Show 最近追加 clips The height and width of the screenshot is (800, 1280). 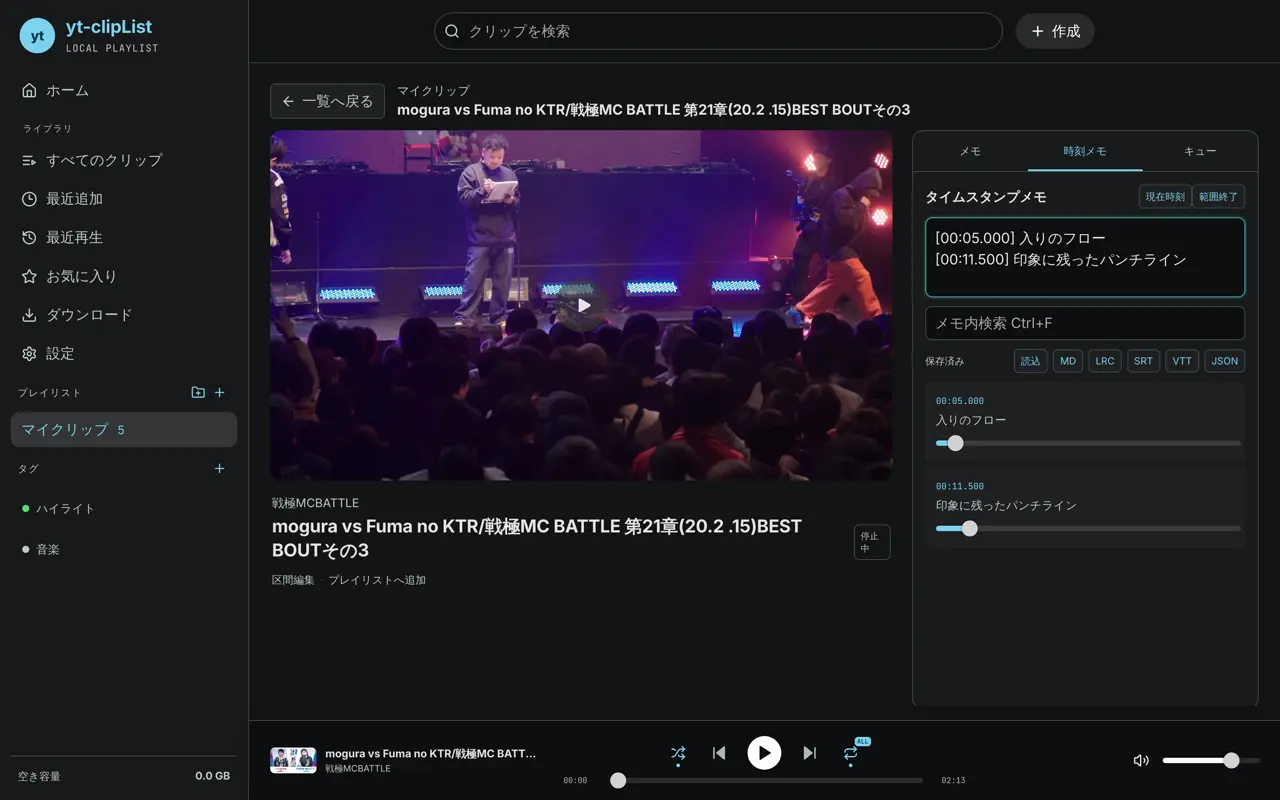[124, 199]
